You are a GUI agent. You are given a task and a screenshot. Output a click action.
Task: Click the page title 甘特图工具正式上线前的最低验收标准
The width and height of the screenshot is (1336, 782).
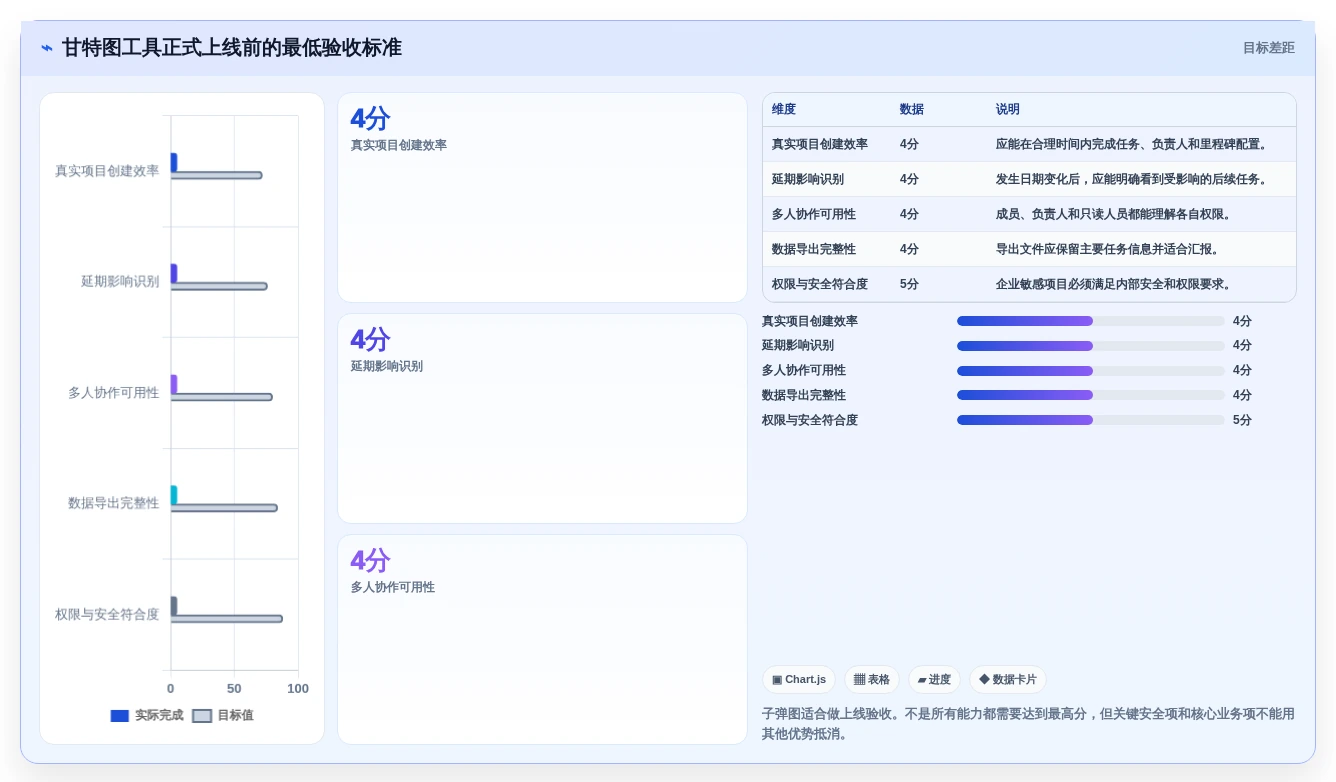click(x=232, y=48)
